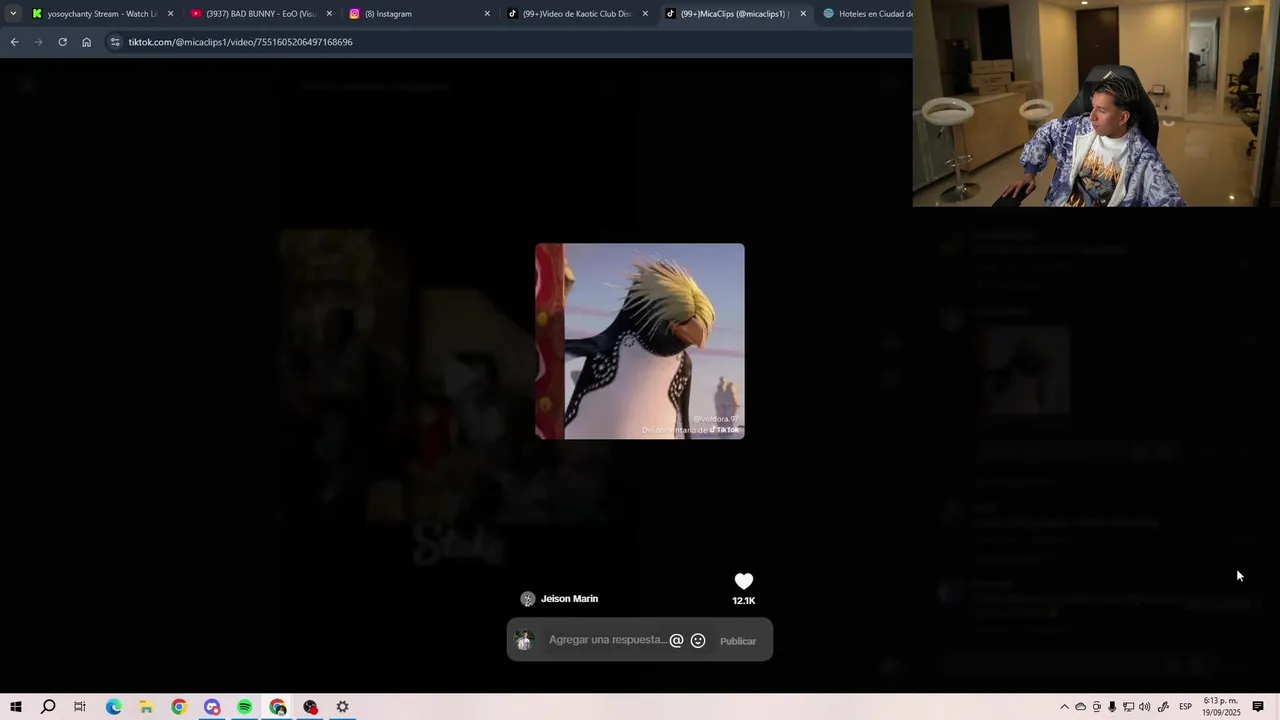Open the clock showing 6:13 p. m.
This screenshot has height=720, width=1280.
[1222, 707]
